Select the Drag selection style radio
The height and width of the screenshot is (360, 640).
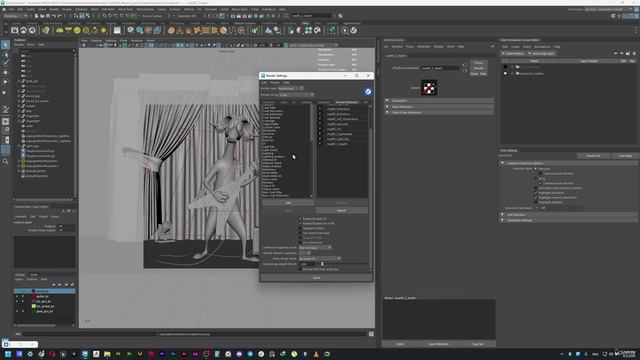click(536, 178)
